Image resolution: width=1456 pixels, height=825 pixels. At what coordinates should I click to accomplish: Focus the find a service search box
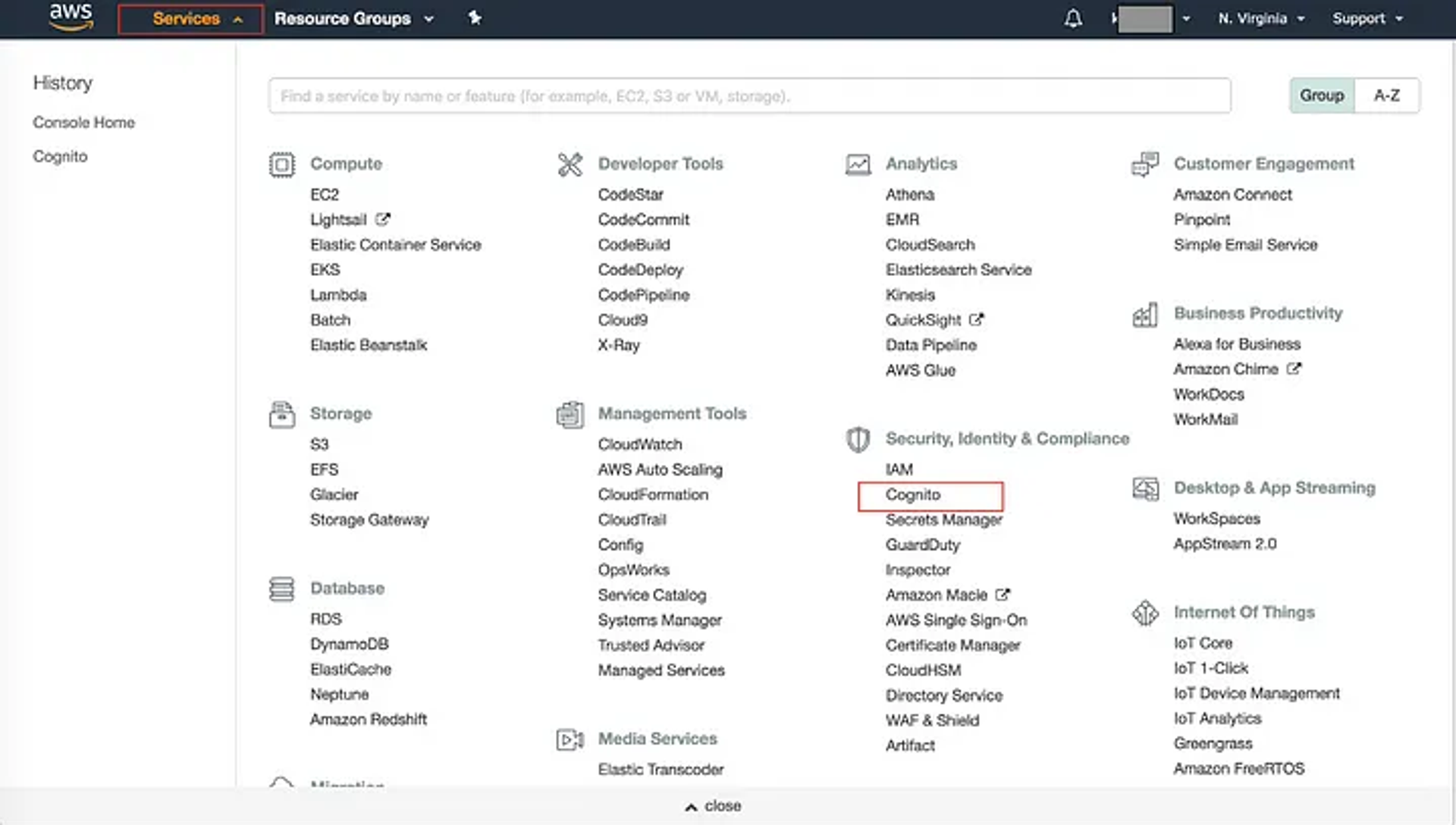[749, 96]
